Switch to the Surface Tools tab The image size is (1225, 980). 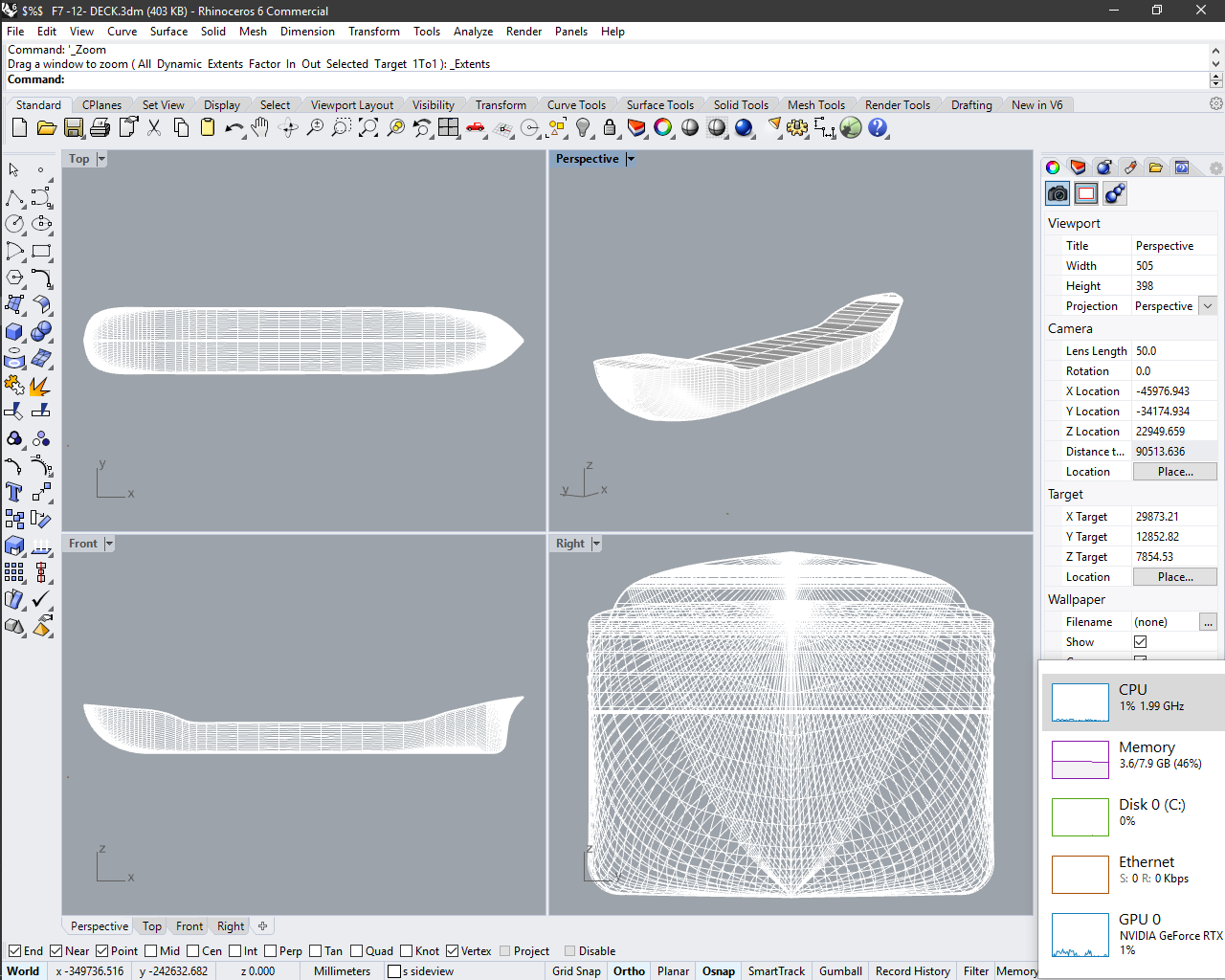point(659,105)
